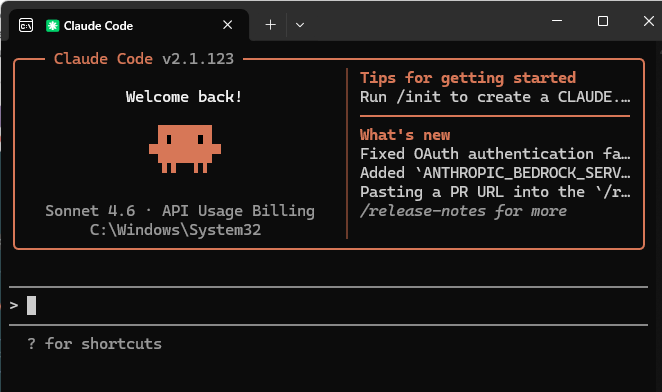Click the 'Welcome back!' text
662x392 pixels.
184,97
